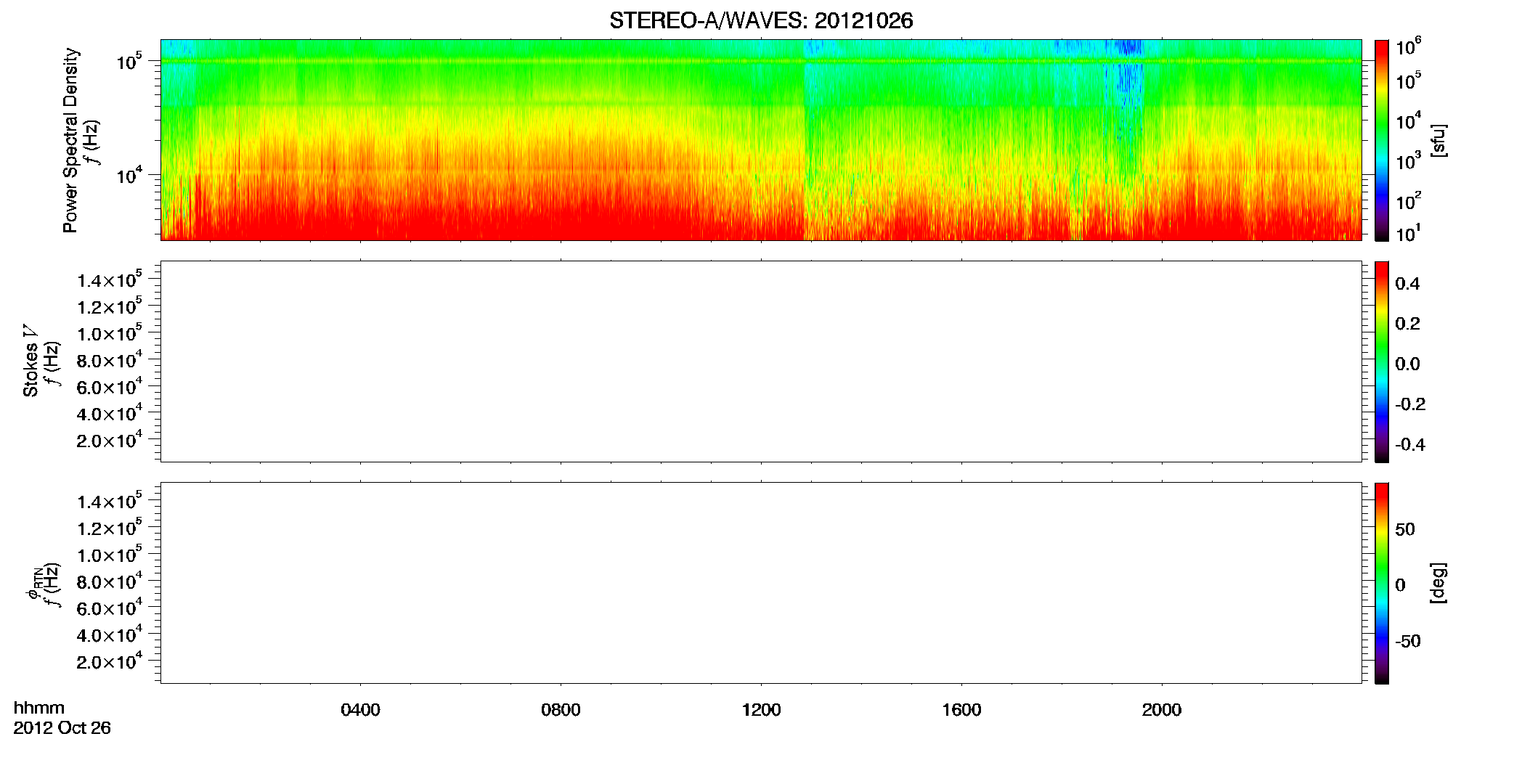The width and height of the screenshot is (1522, 784).
Task: Click the 0 label on degrees color bar
Action: point(1400,585)
